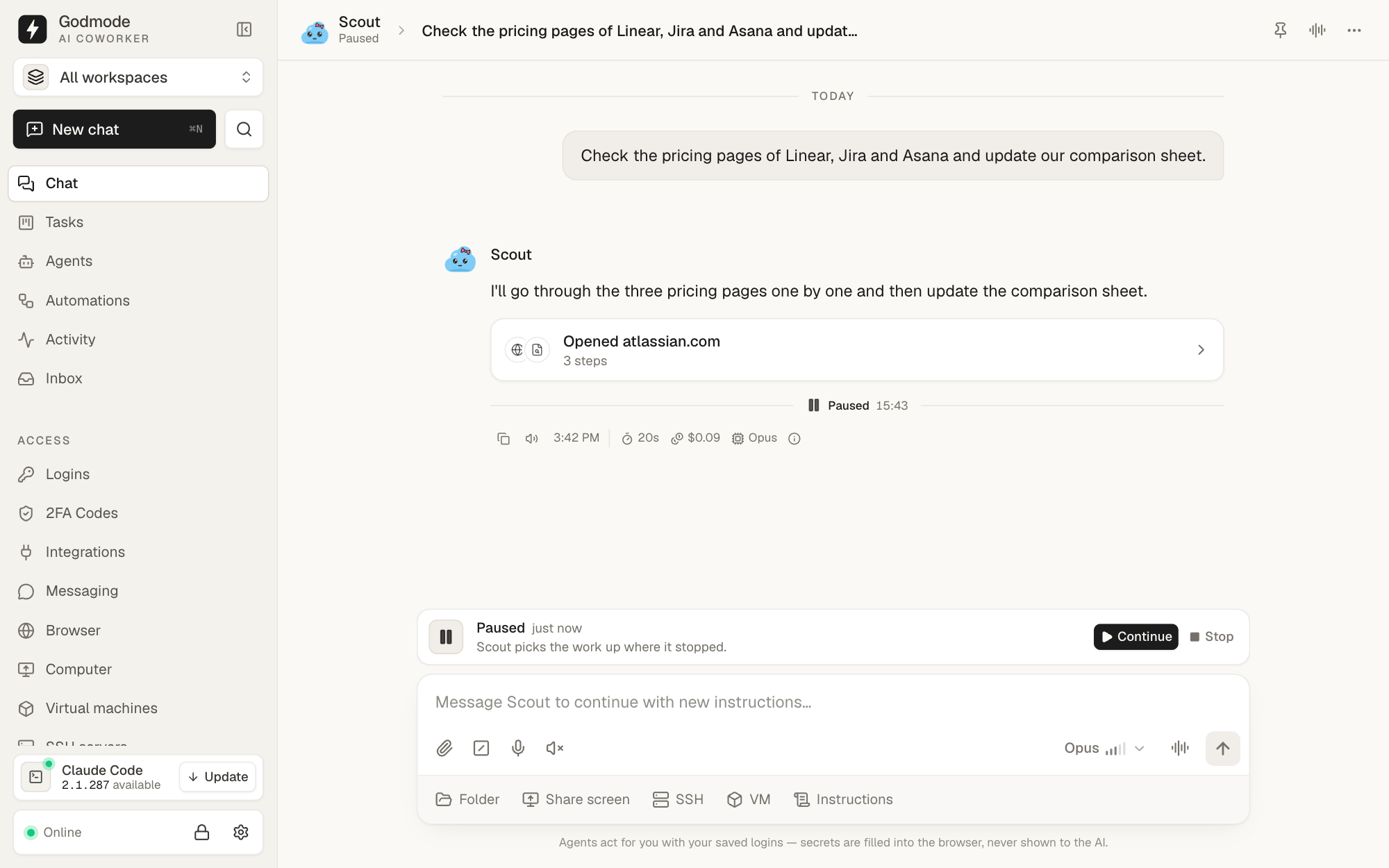Viewport: 1389px width, 868px height.
Task: Toggle the muted speaker icon in composer
Action: [554, 748]
